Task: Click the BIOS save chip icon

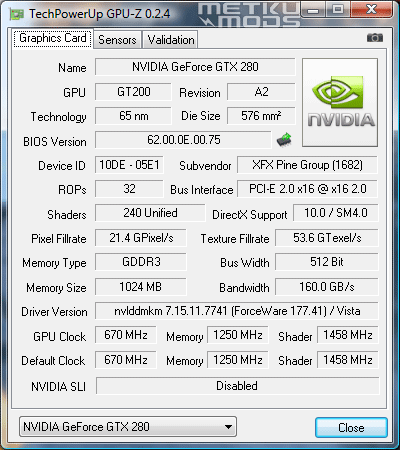Action: click(x=284, y=140)
